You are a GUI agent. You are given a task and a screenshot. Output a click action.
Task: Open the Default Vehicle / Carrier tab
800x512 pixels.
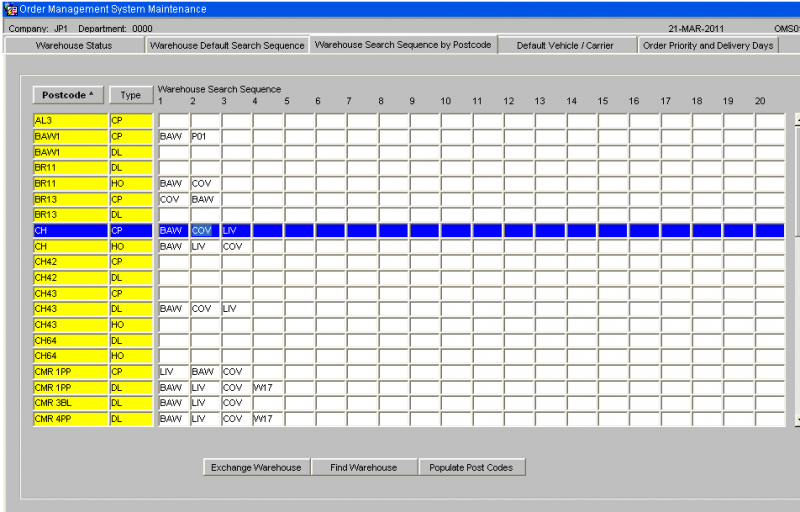coord(565,45)
